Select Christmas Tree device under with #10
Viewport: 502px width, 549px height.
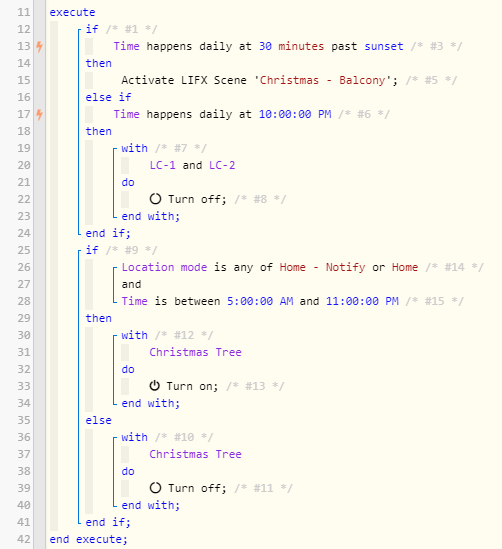pyautogui.click(x=195, y=454)
